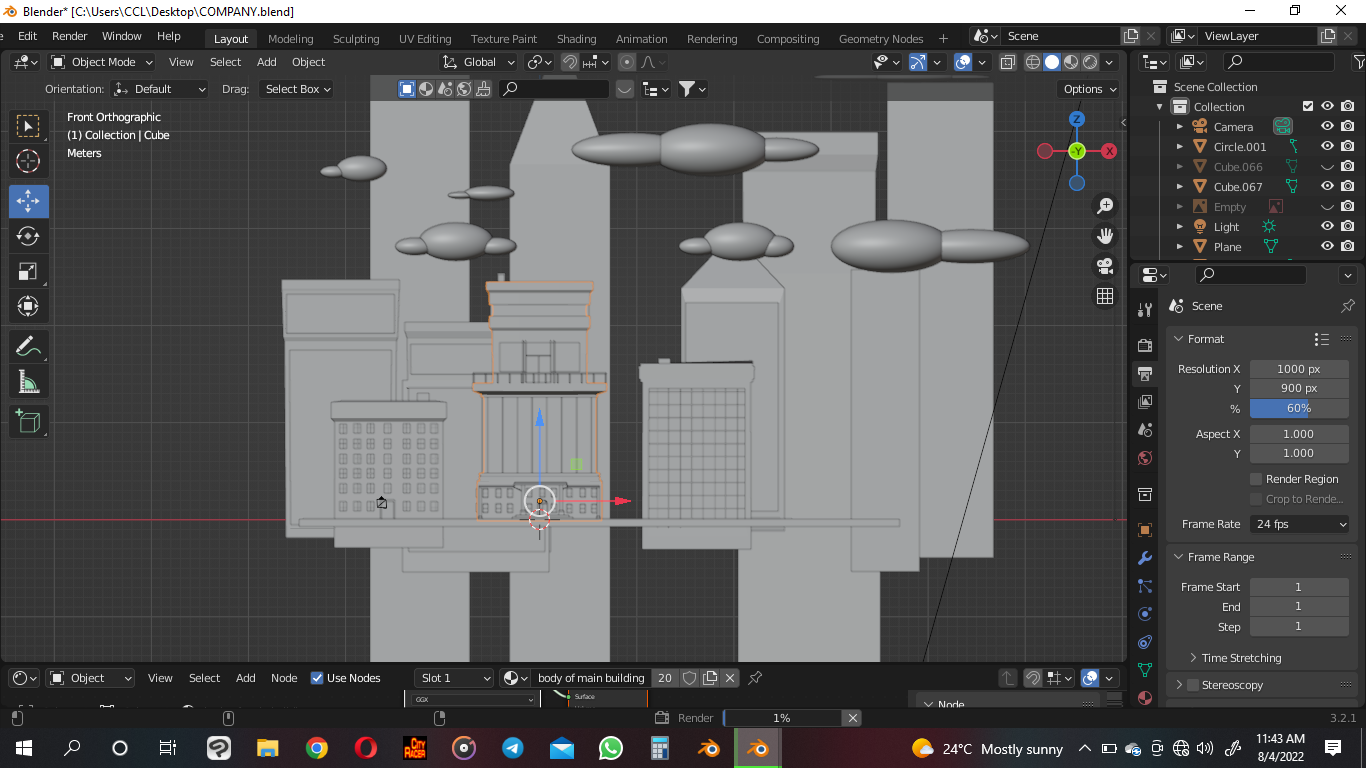Activate the Rotate tool

coord(28,236)
